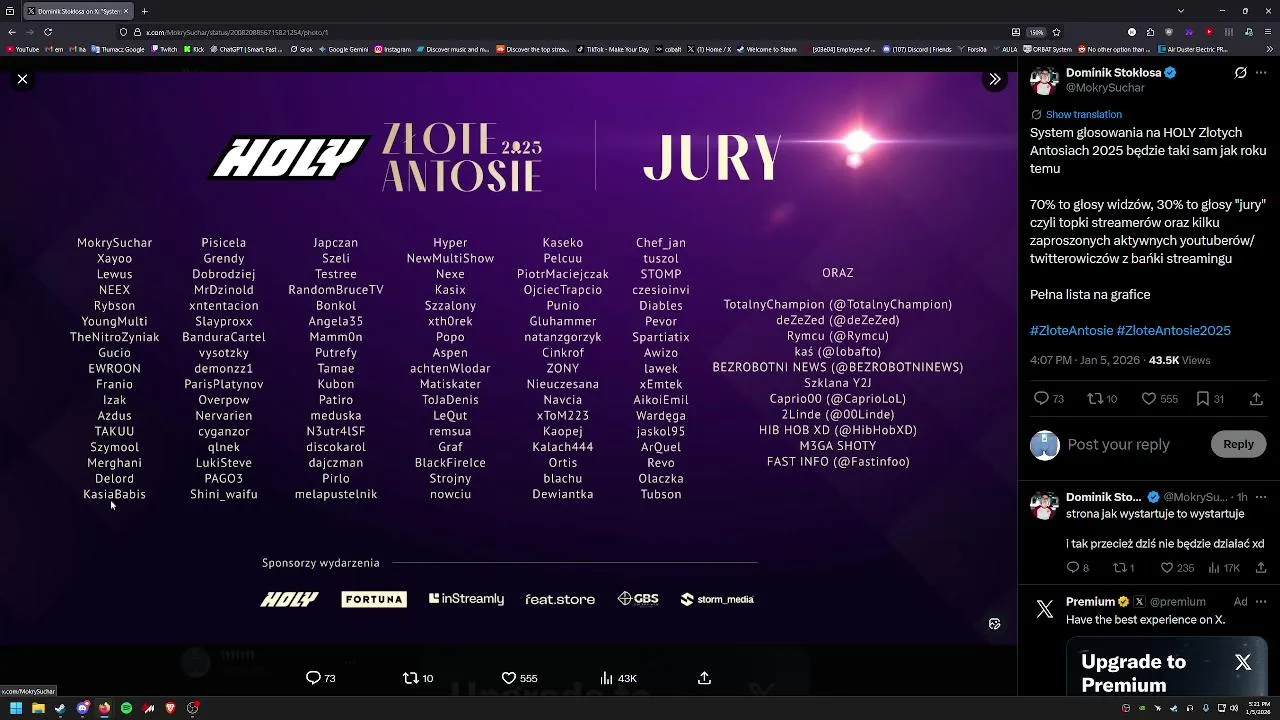
Task: Click the 4:07 PM Jan 5, 2026 timestamp
Action: click(x=1085, y=360)
